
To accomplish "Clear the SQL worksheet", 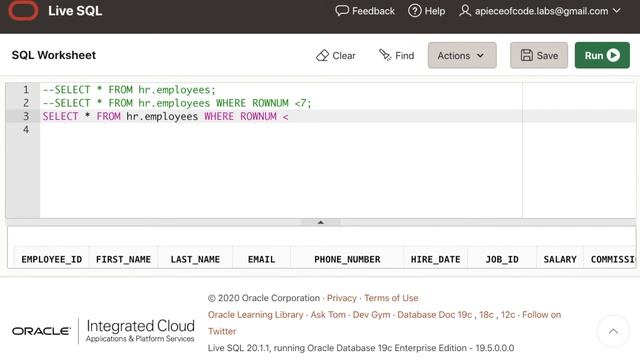I will coord(336,56).
